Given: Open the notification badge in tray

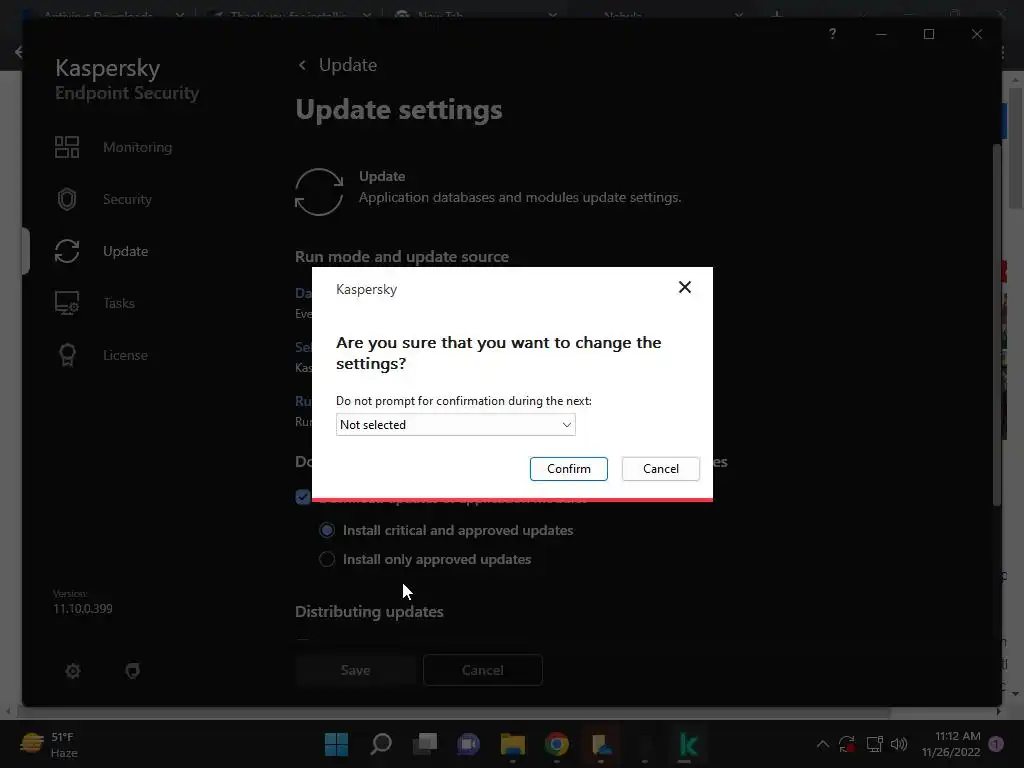Looking at the screenshot, I should tap(996, 744).
